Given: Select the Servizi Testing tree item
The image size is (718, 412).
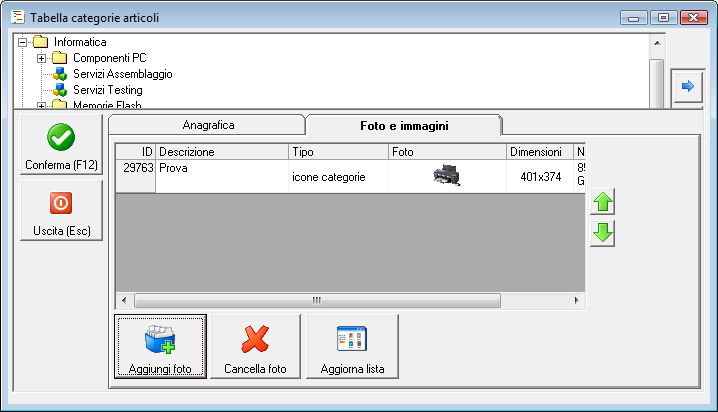Looking at the screenshot, I should coord(108,90).
